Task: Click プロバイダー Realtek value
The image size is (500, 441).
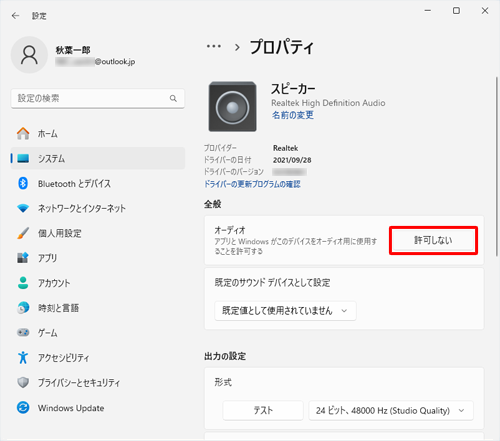Action: tap(285, 148)
